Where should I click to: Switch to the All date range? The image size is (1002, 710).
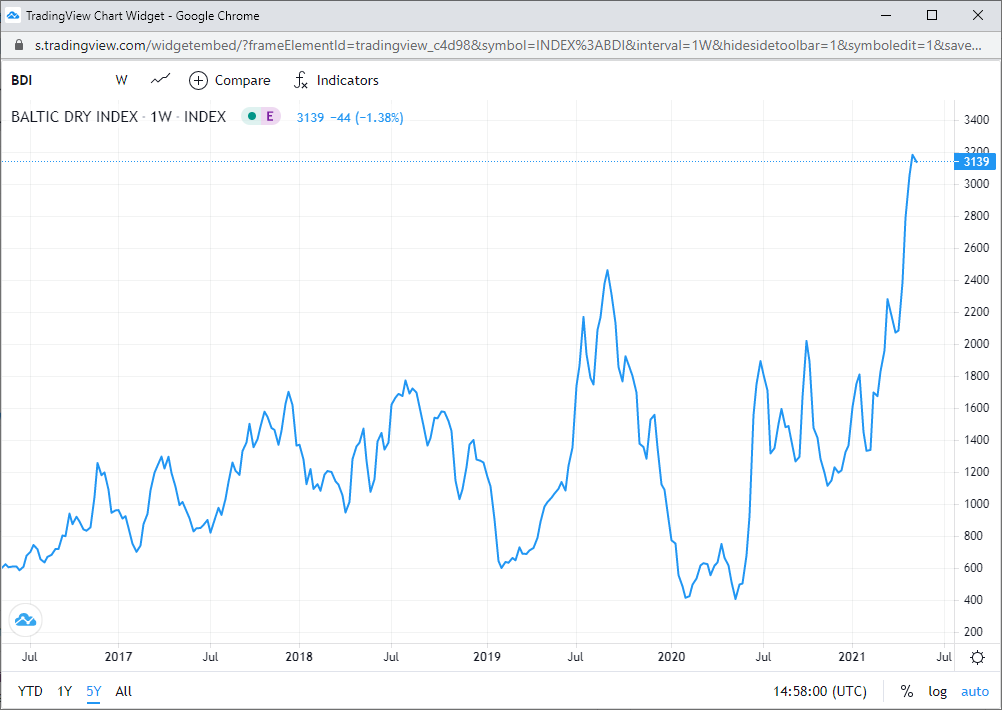pos(123,691)
